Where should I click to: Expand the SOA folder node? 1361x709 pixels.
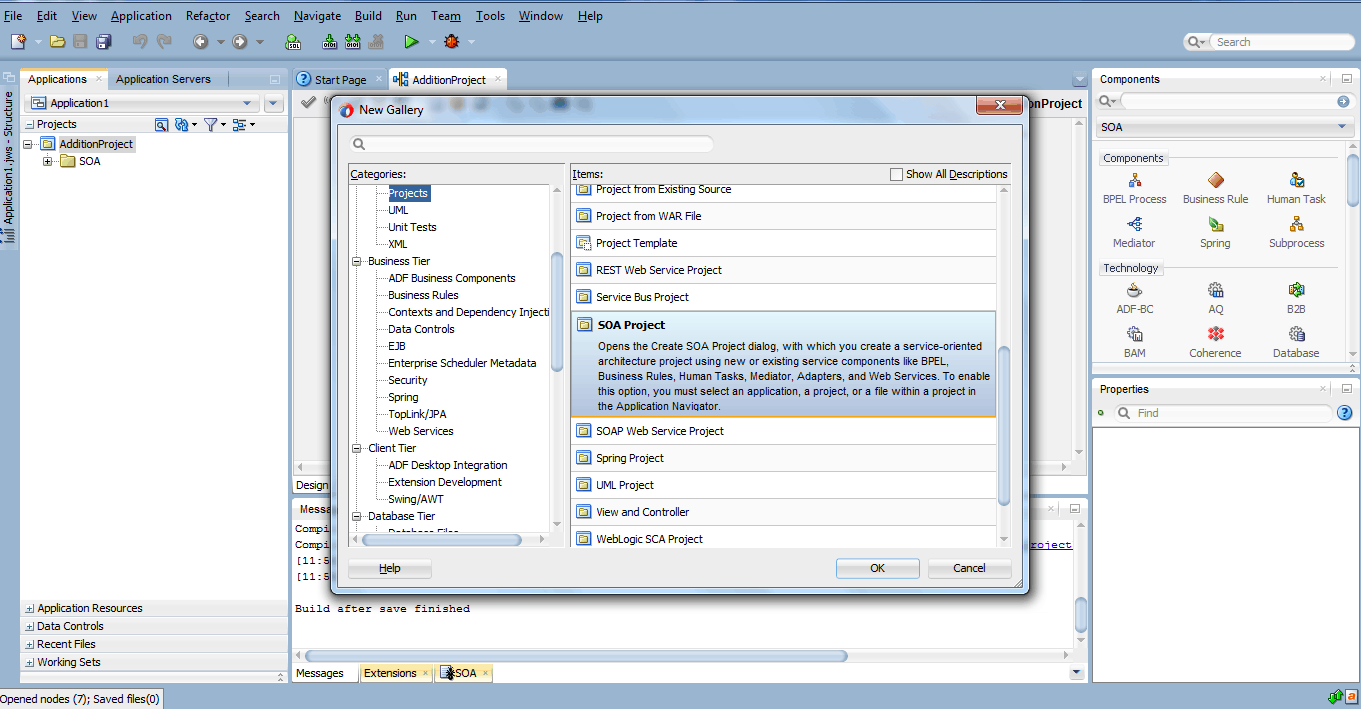coord(48,161)
